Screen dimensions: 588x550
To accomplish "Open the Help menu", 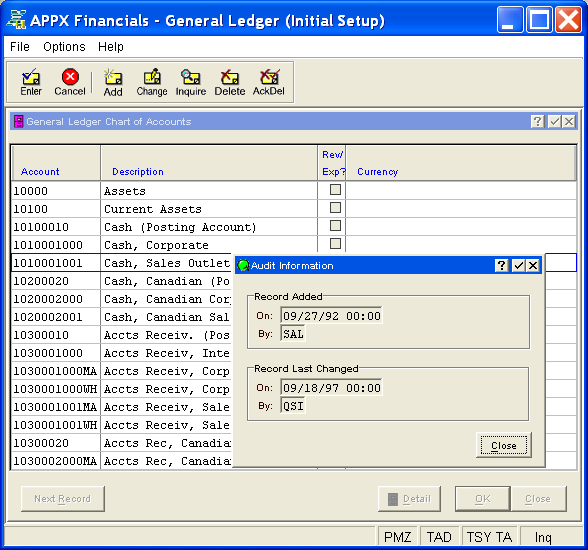I will point(111,47).
